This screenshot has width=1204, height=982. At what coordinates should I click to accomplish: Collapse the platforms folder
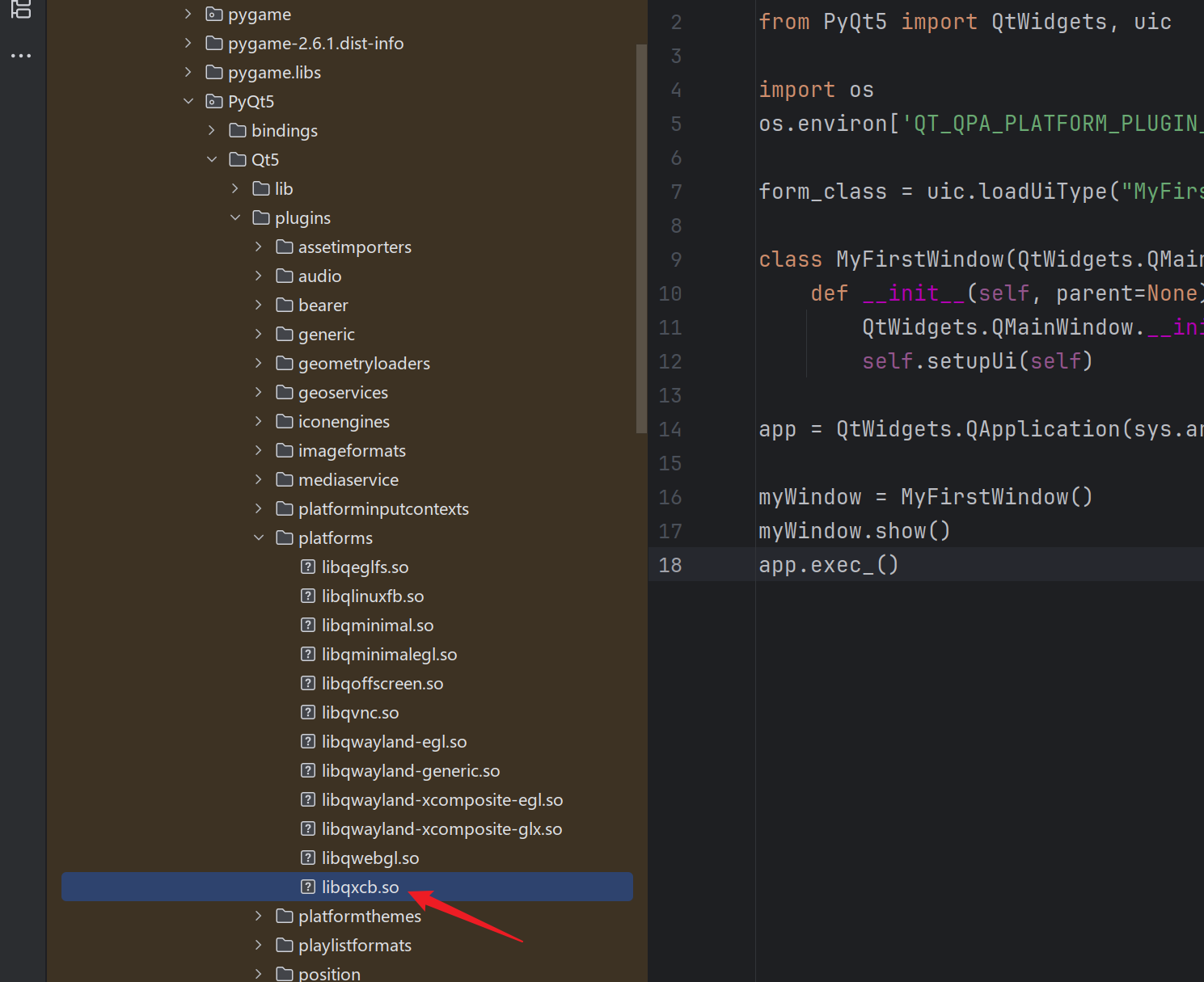click(259, 537)
